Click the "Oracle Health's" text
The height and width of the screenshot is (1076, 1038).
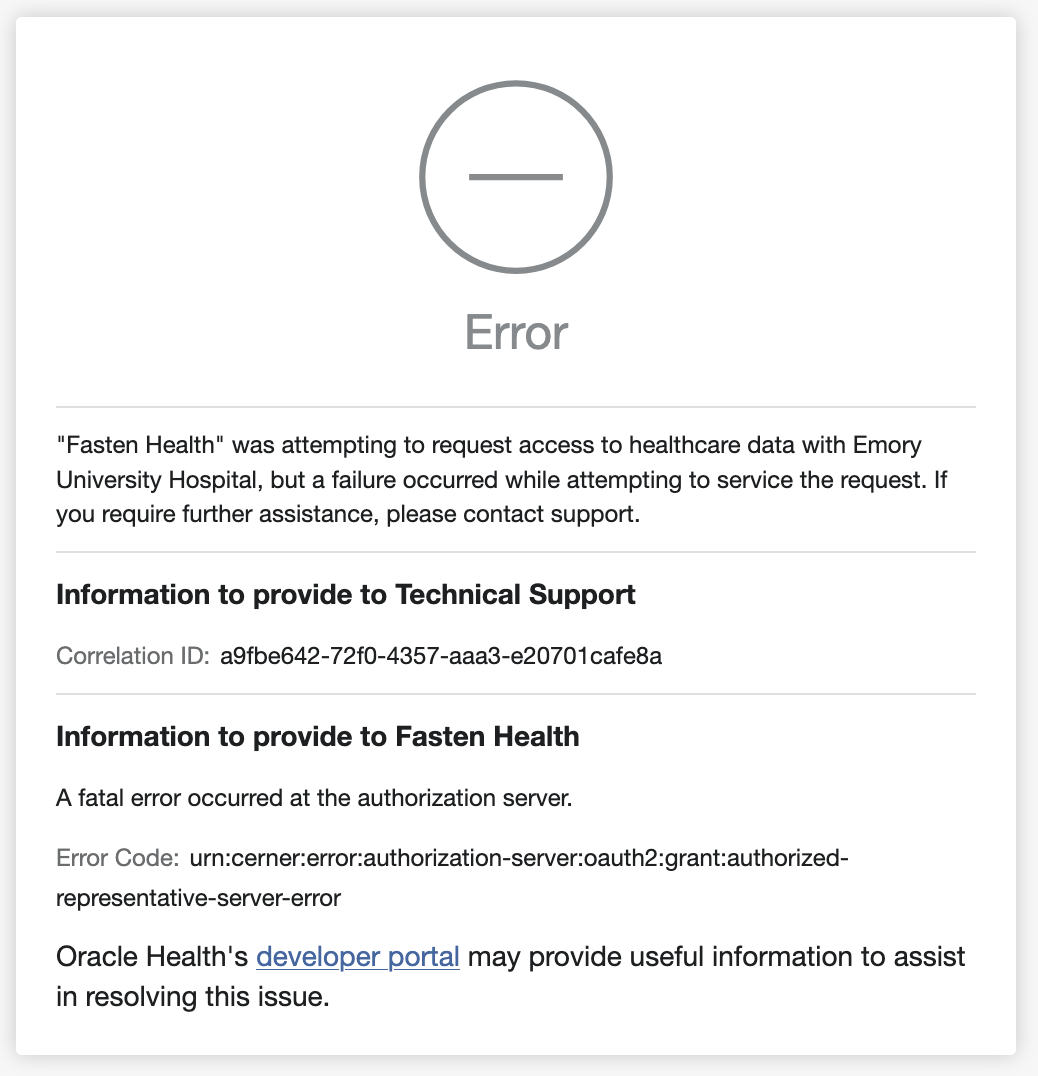(x=152, y=957)
